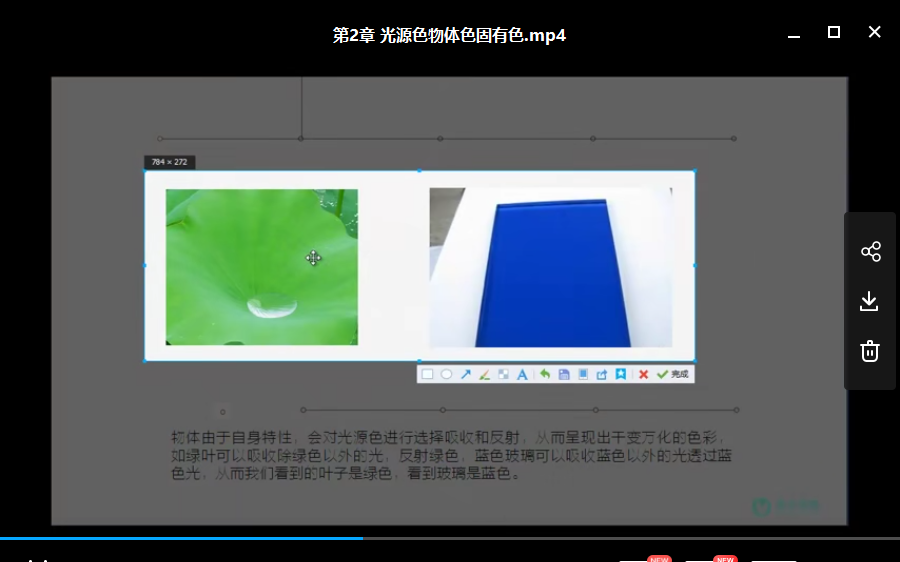Close the video player window
900x562 pixels.
point(874,32)
